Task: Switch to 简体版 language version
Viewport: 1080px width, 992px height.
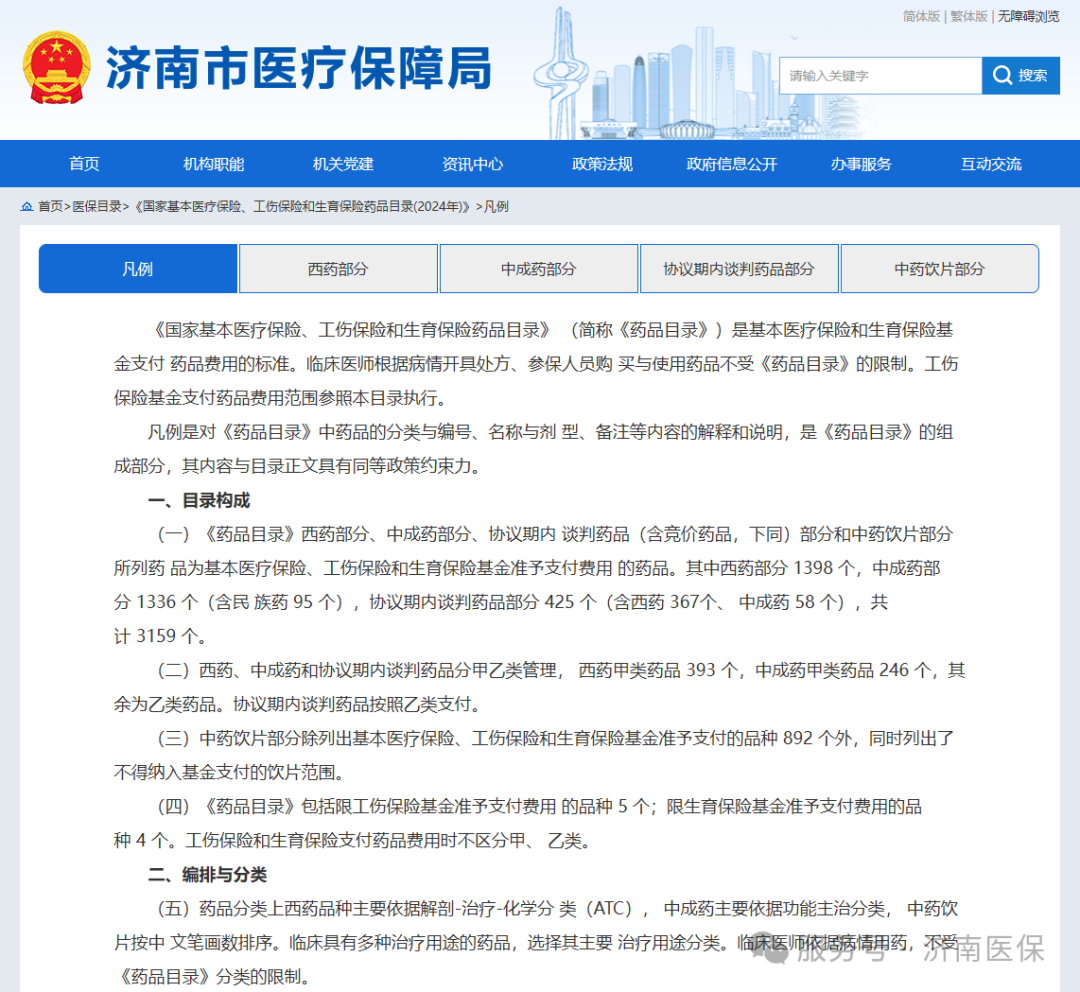Action: click(x=921, y=16)
